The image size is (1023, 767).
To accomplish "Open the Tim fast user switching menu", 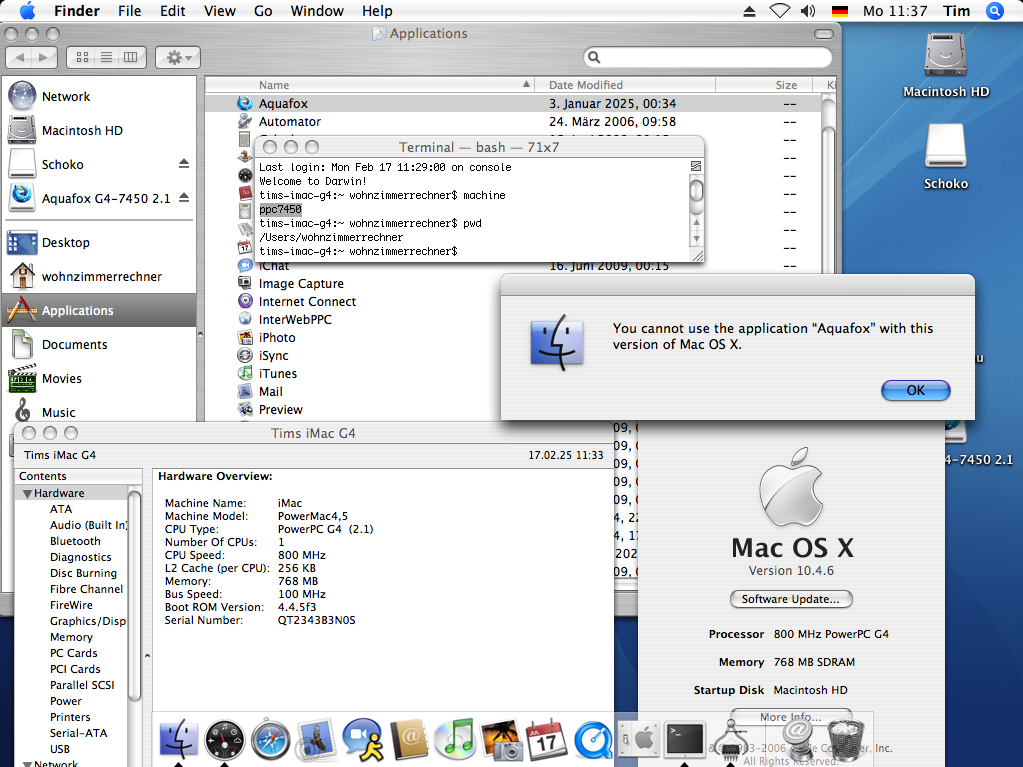I will 956,11.
